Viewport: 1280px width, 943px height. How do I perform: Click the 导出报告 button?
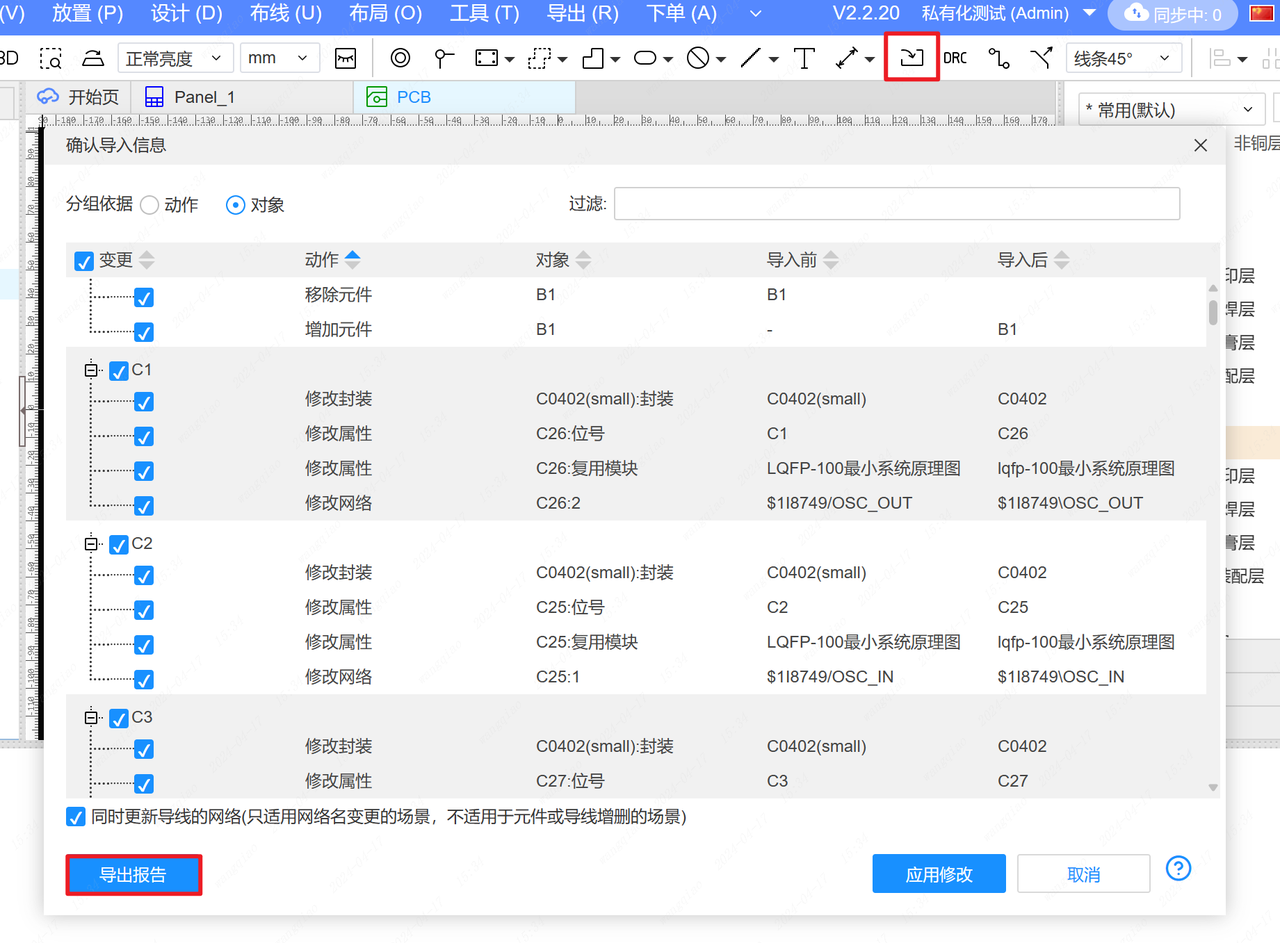click(x=134, y=875)
